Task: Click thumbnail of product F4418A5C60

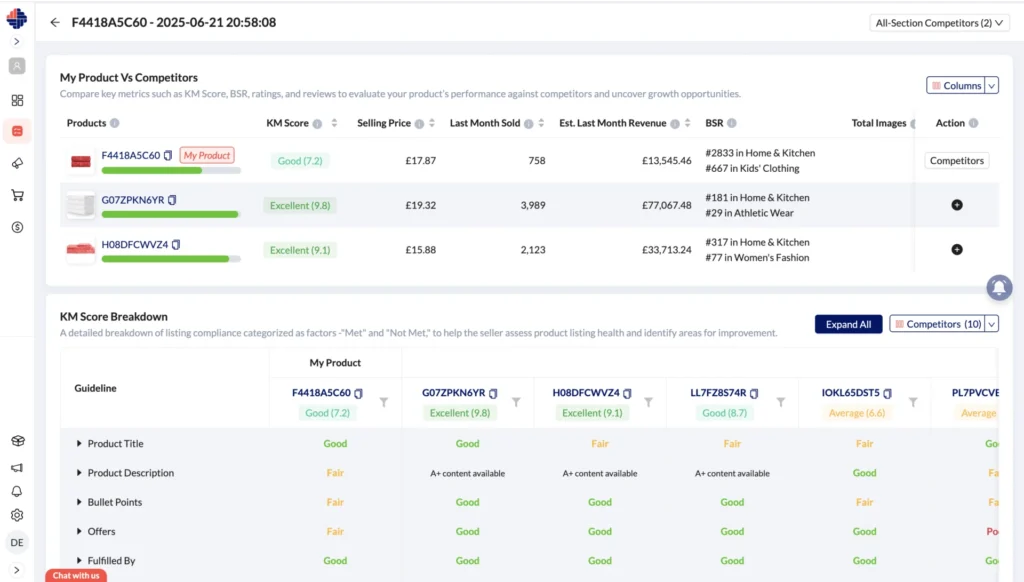Action: (81, 161)
